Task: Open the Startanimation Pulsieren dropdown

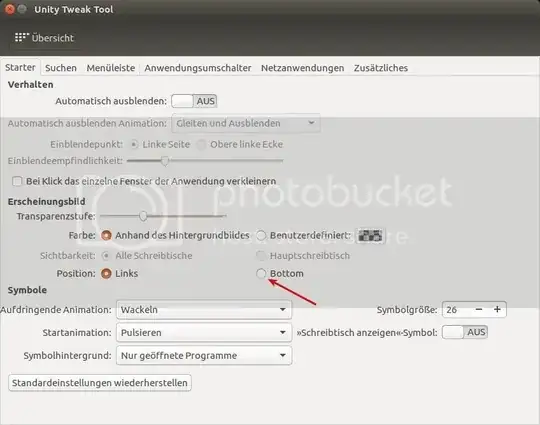Action: pyautogui.click(x=204, y=332)
